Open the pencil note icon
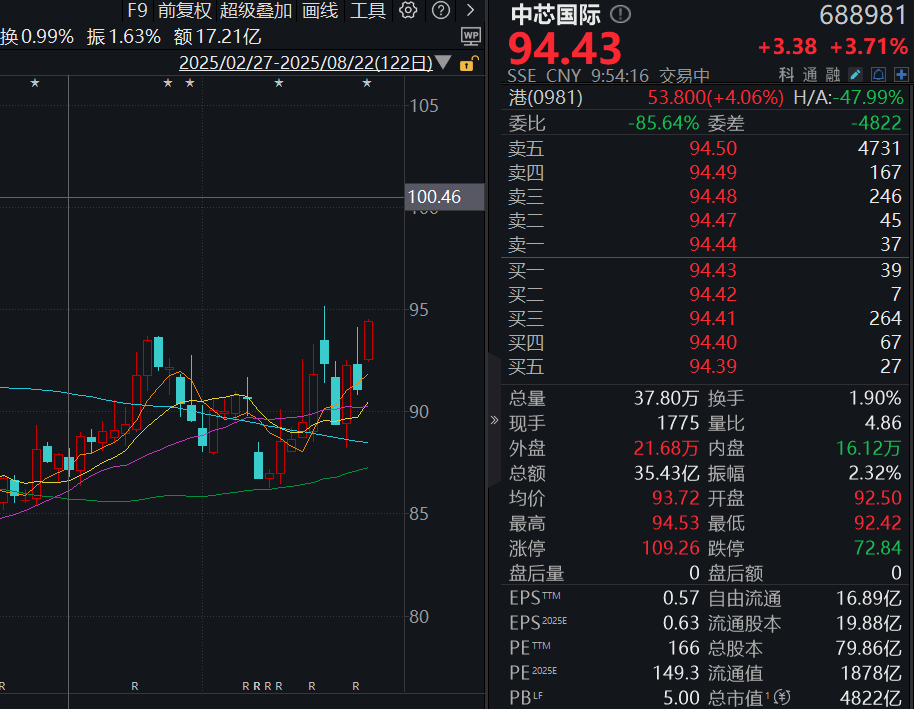The width and height of the screenshot is (914, 709). [x=856, y=75]
